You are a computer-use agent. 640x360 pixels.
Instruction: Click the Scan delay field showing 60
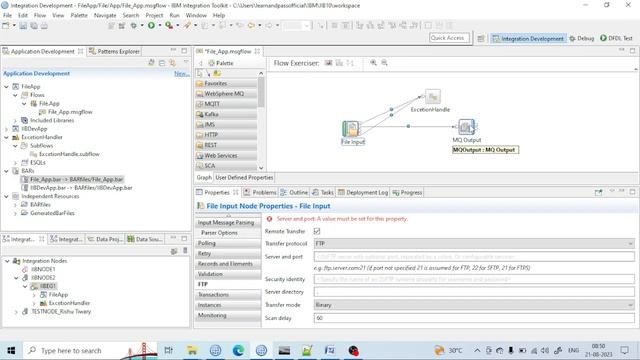tap(474, 318)
